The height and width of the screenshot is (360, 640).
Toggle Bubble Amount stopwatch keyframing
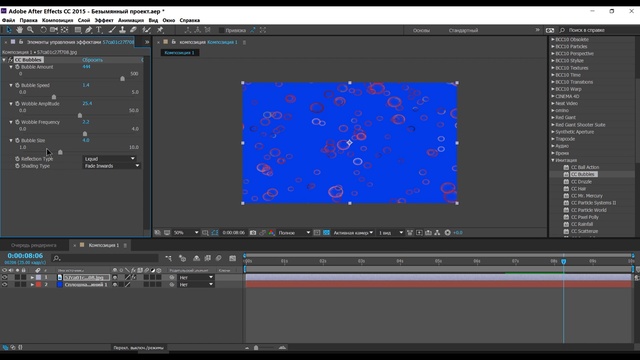click(x=17, y=67)
